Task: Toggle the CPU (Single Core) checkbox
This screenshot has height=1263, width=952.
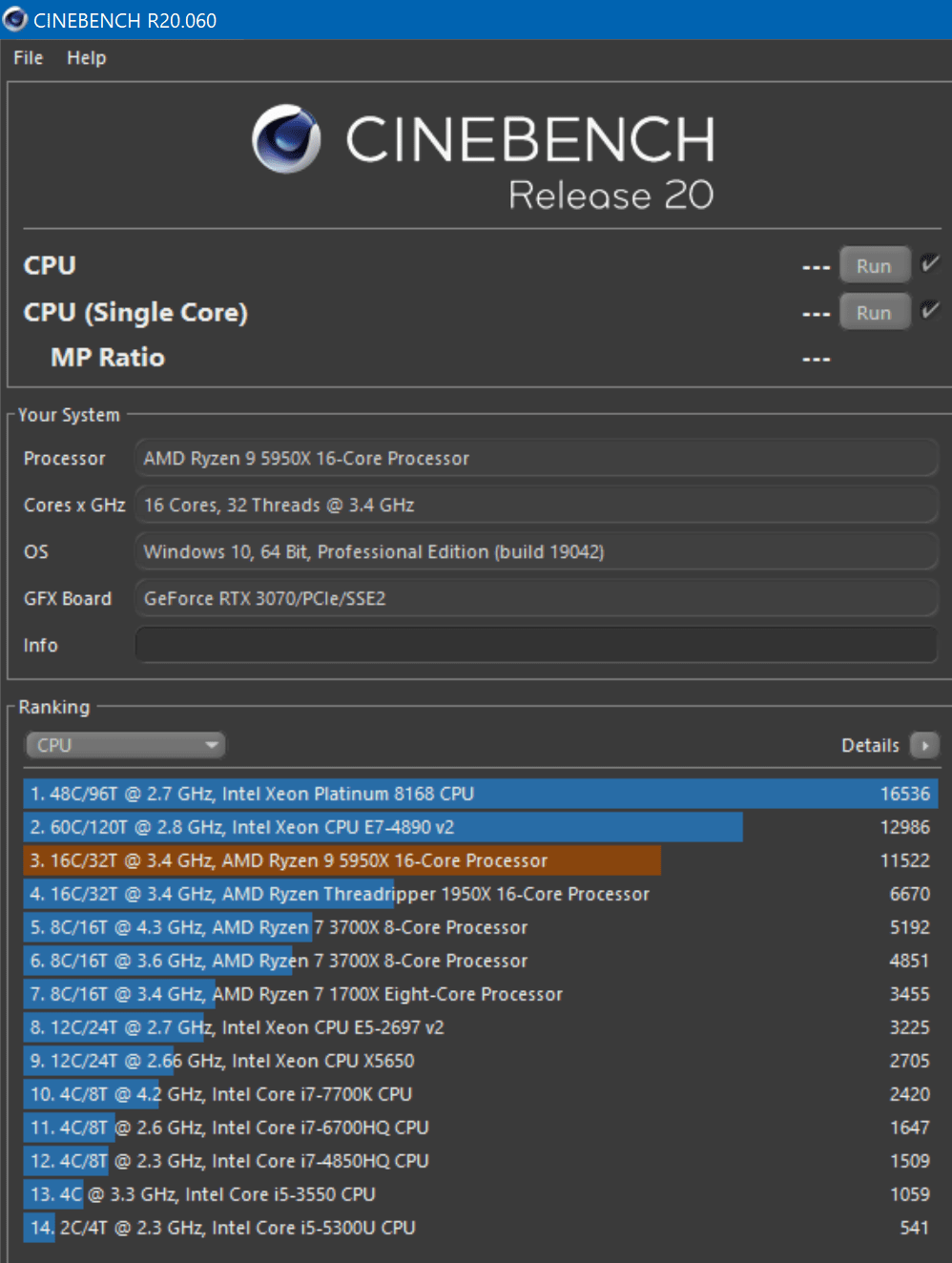Action: point(929,311)
